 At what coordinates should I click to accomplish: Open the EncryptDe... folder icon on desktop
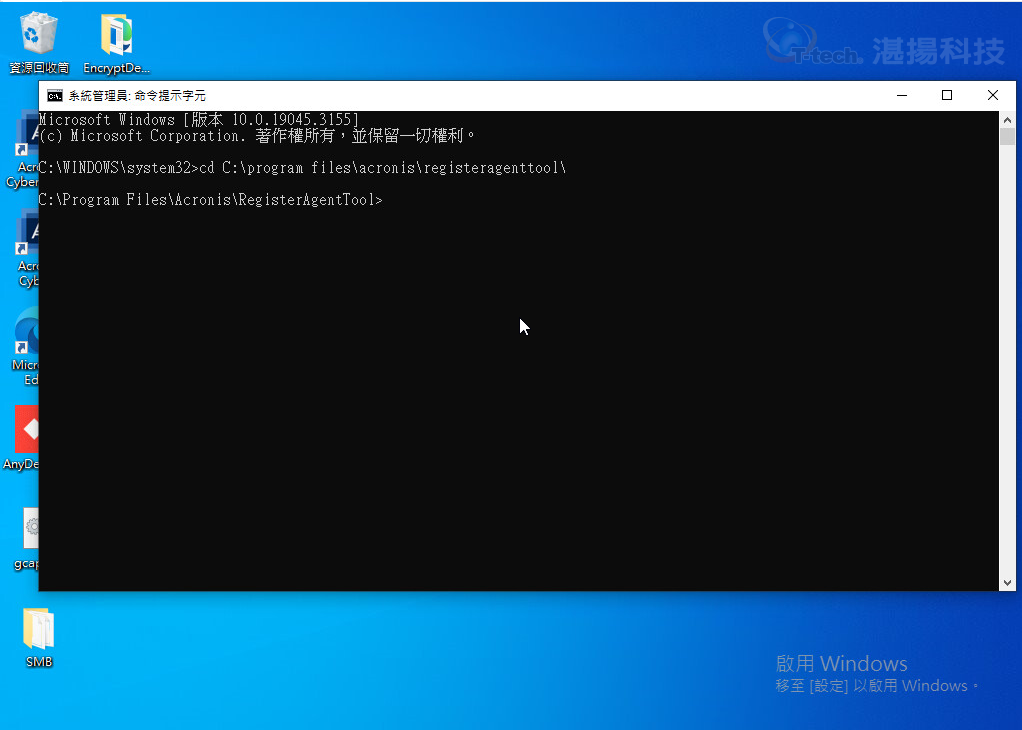point(117,42)
